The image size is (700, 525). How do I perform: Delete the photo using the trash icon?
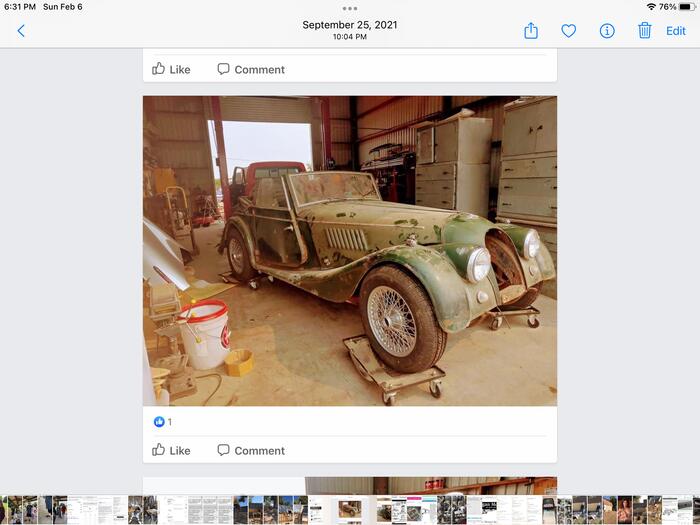click(644, 31)
